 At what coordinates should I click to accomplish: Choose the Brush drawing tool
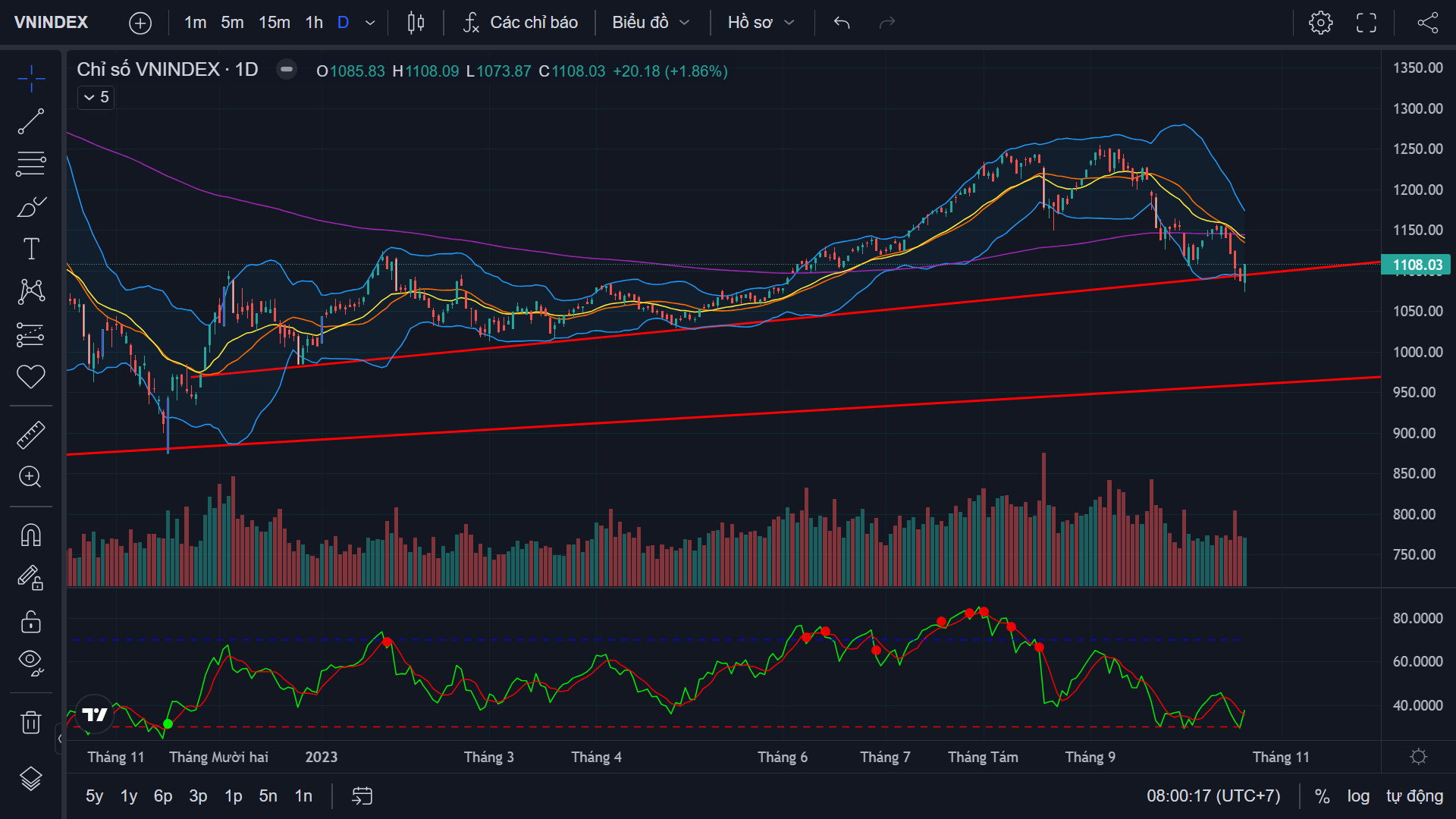tap(31, 206)
